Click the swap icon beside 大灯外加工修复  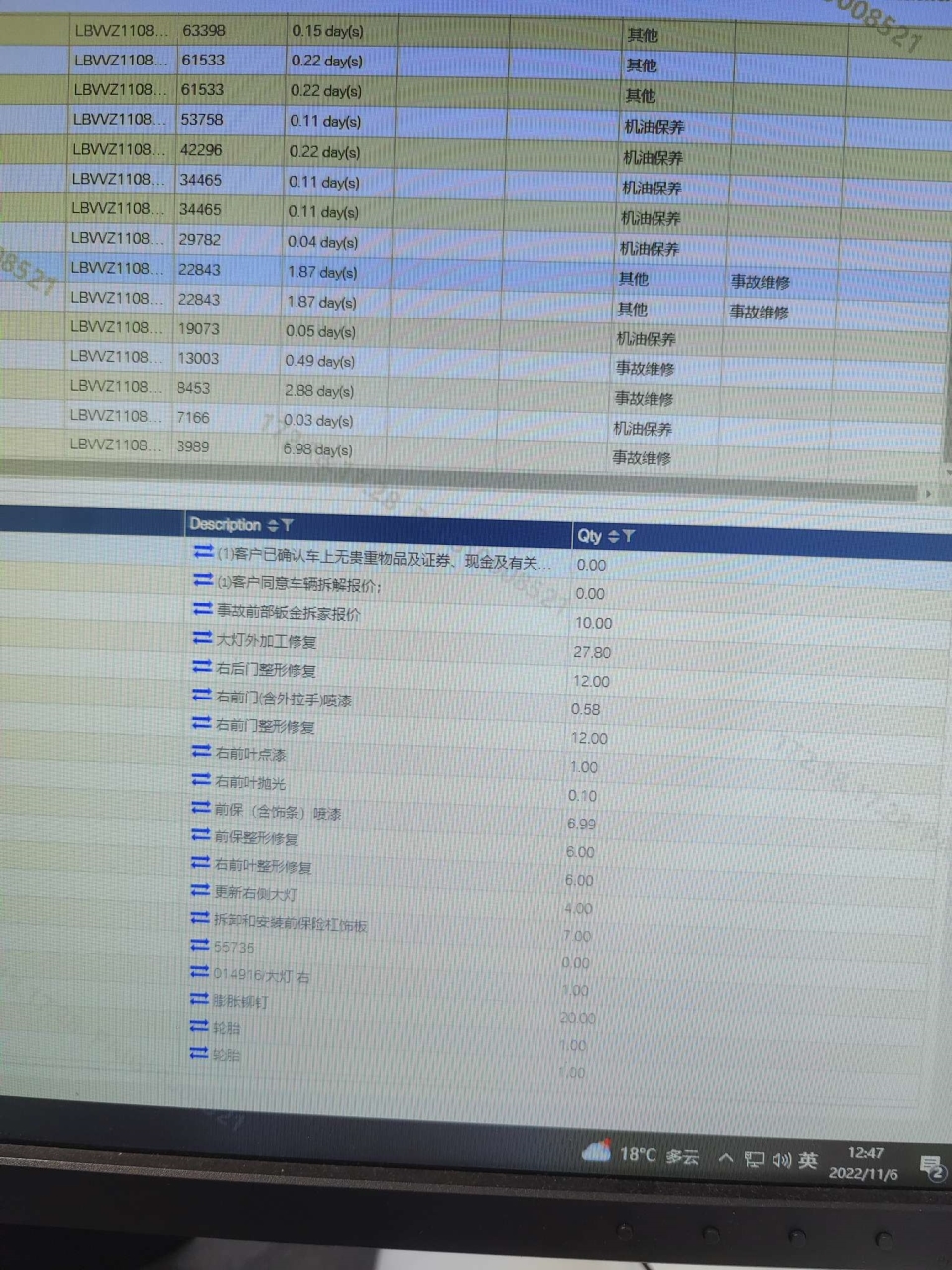[x=203, y=637]
